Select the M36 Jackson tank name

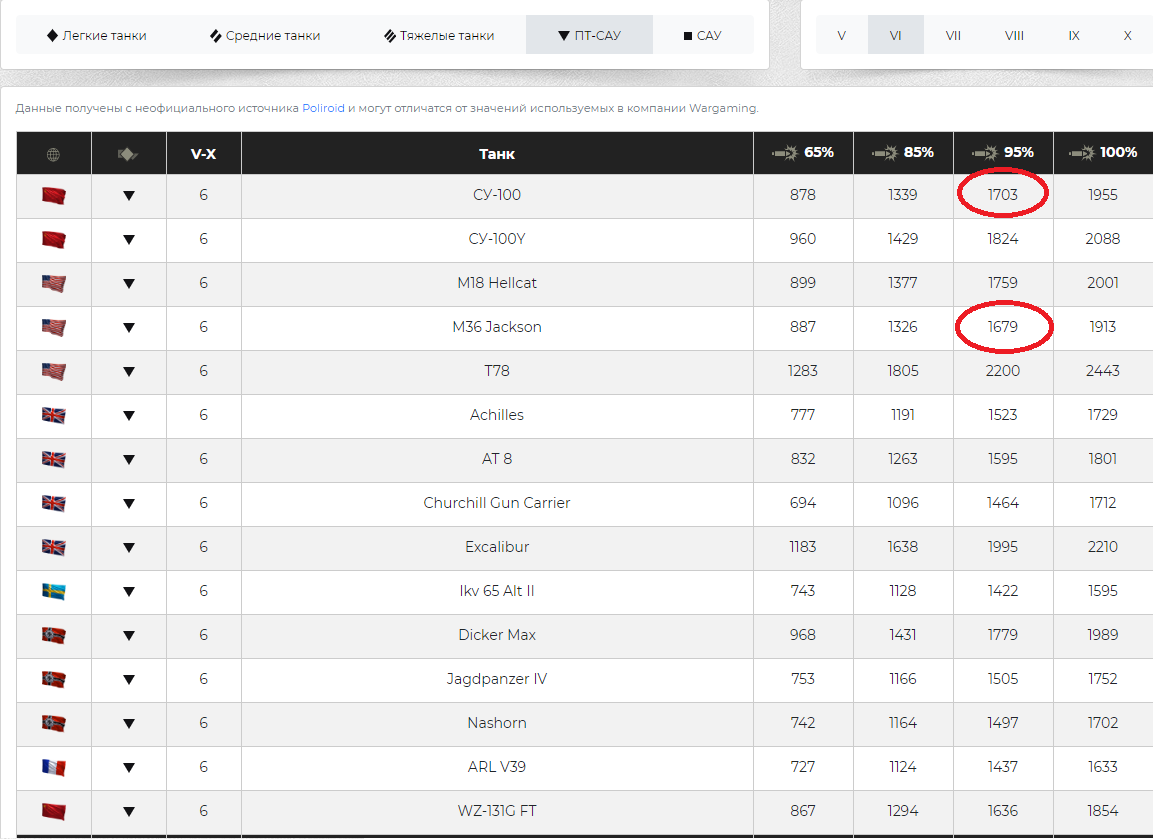coord(497,327)
